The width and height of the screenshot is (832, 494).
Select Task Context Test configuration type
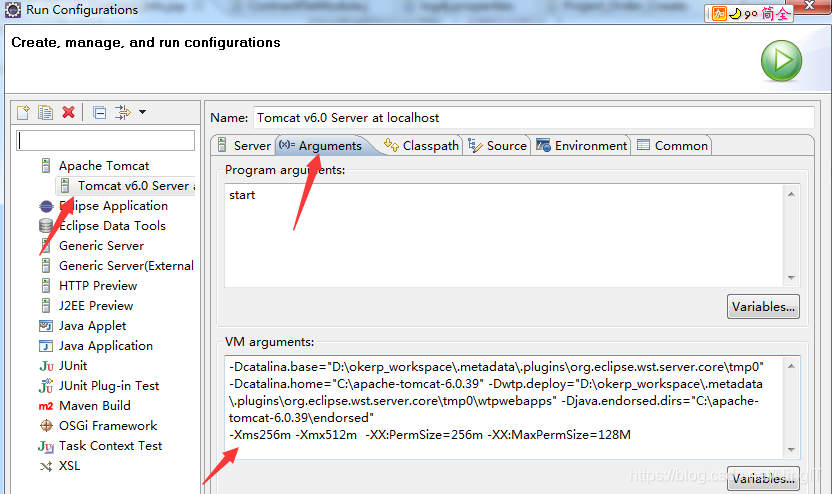click(110, 446)
